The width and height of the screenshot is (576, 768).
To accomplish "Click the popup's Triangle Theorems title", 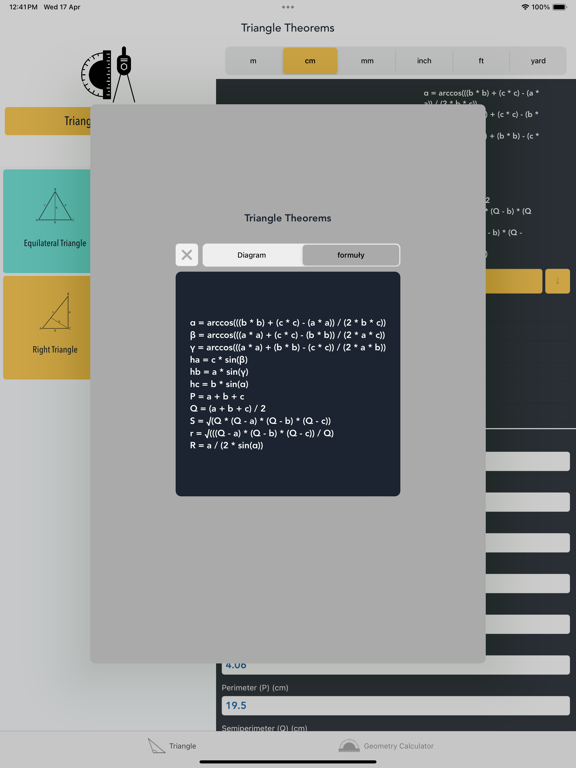I will [288, 218].
